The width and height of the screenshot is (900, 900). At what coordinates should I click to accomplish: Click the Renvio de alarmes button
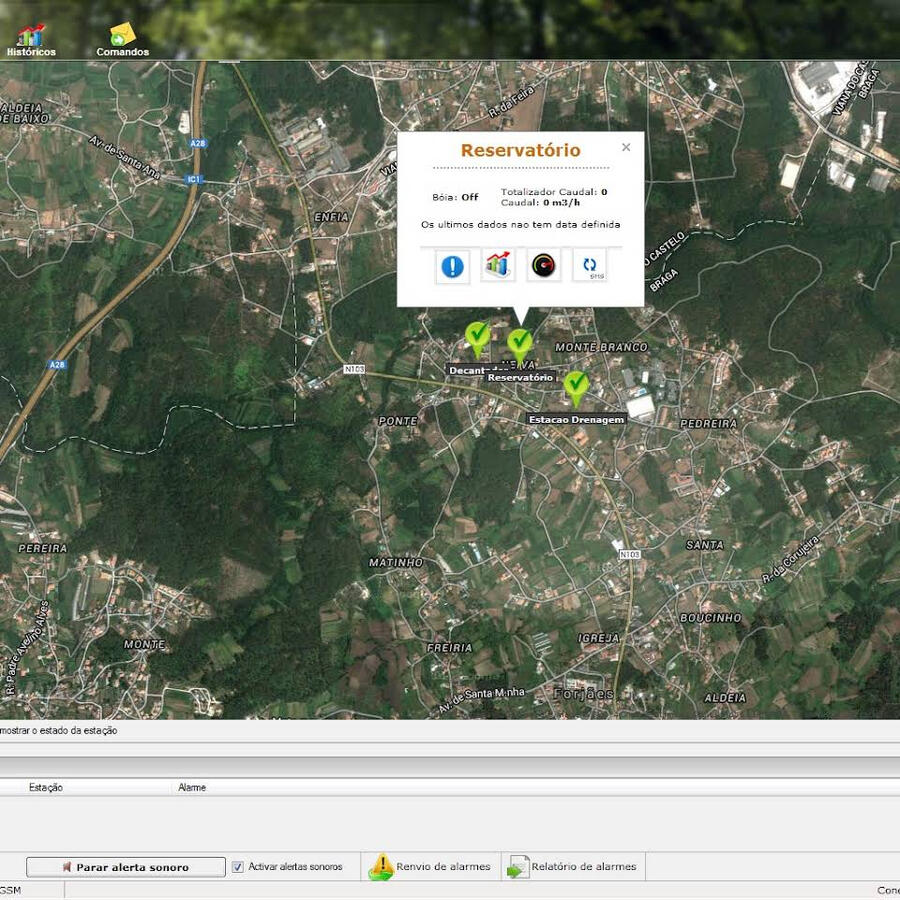(x=431, y=867)
